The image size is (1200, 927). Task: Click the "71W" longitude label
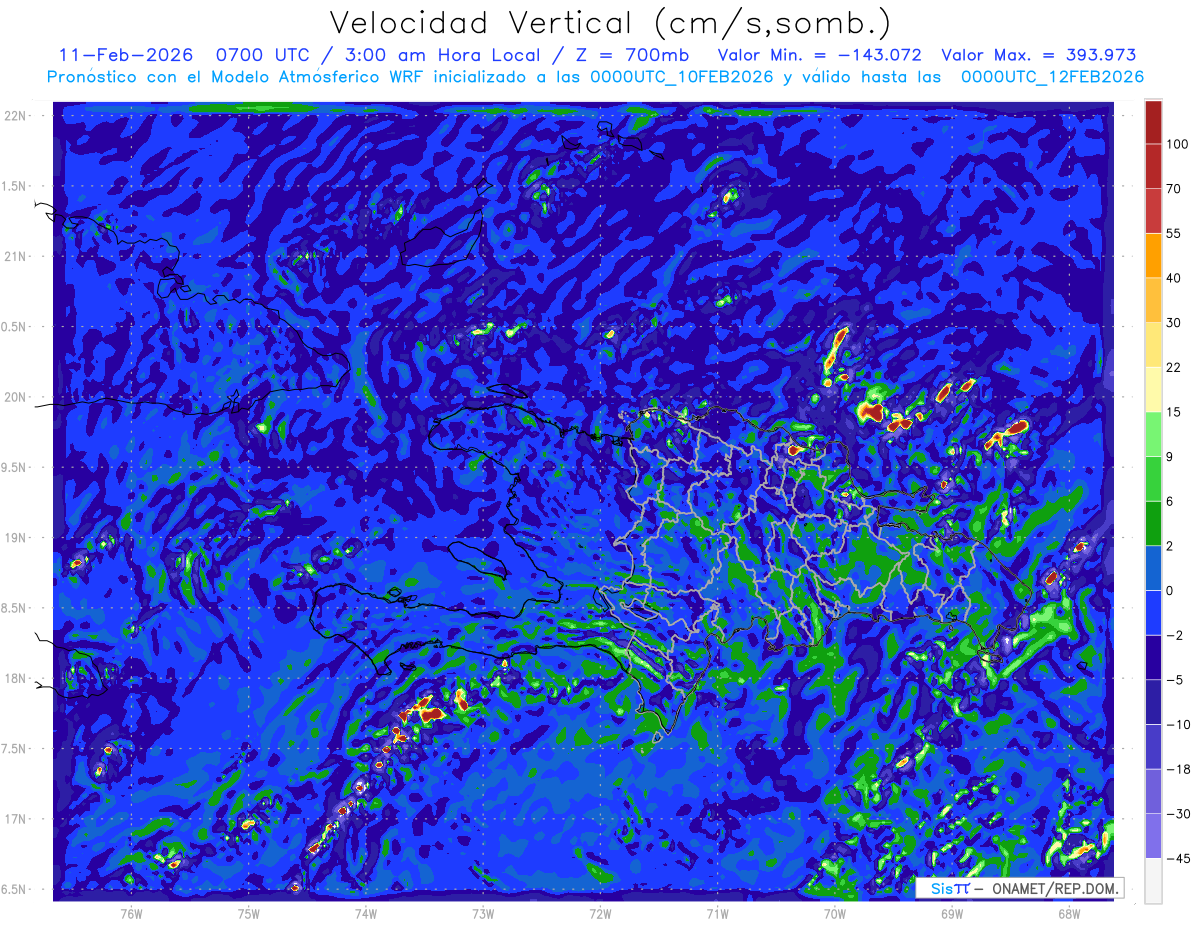717,912
